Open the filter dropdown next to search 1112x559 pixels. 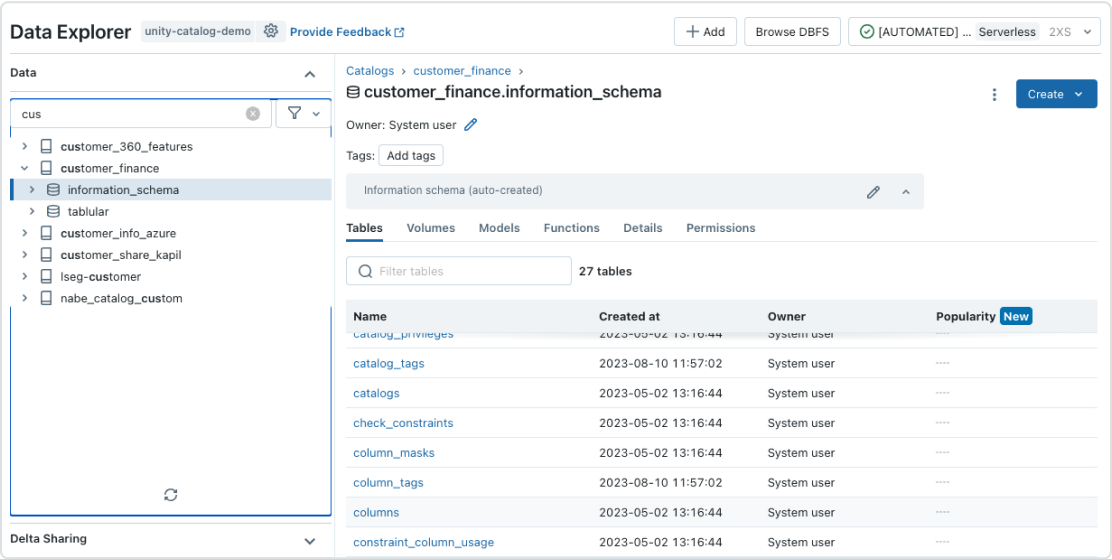click(304, 114)
